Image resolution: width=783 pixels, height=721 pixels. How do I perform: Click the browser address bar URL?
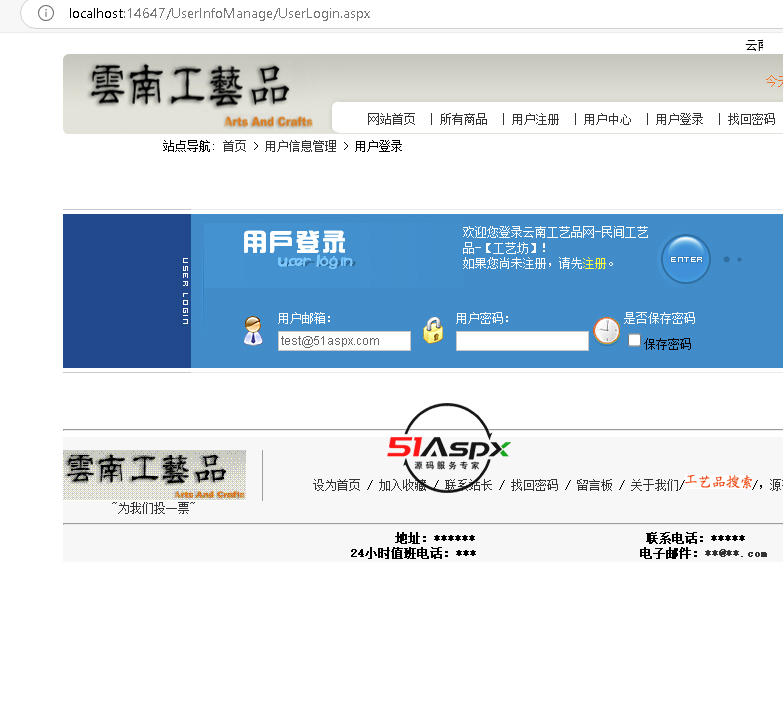pos(231,13)
